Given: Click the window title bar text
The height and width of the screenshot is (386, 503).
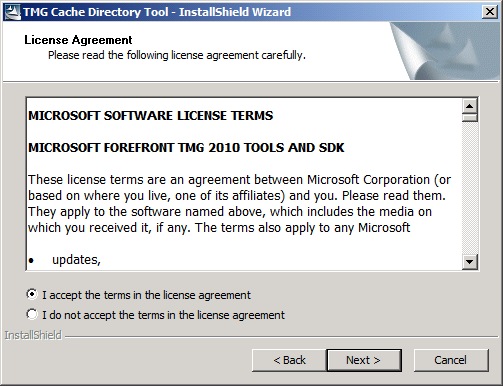Looking at the screenshot, I should 157,12.
